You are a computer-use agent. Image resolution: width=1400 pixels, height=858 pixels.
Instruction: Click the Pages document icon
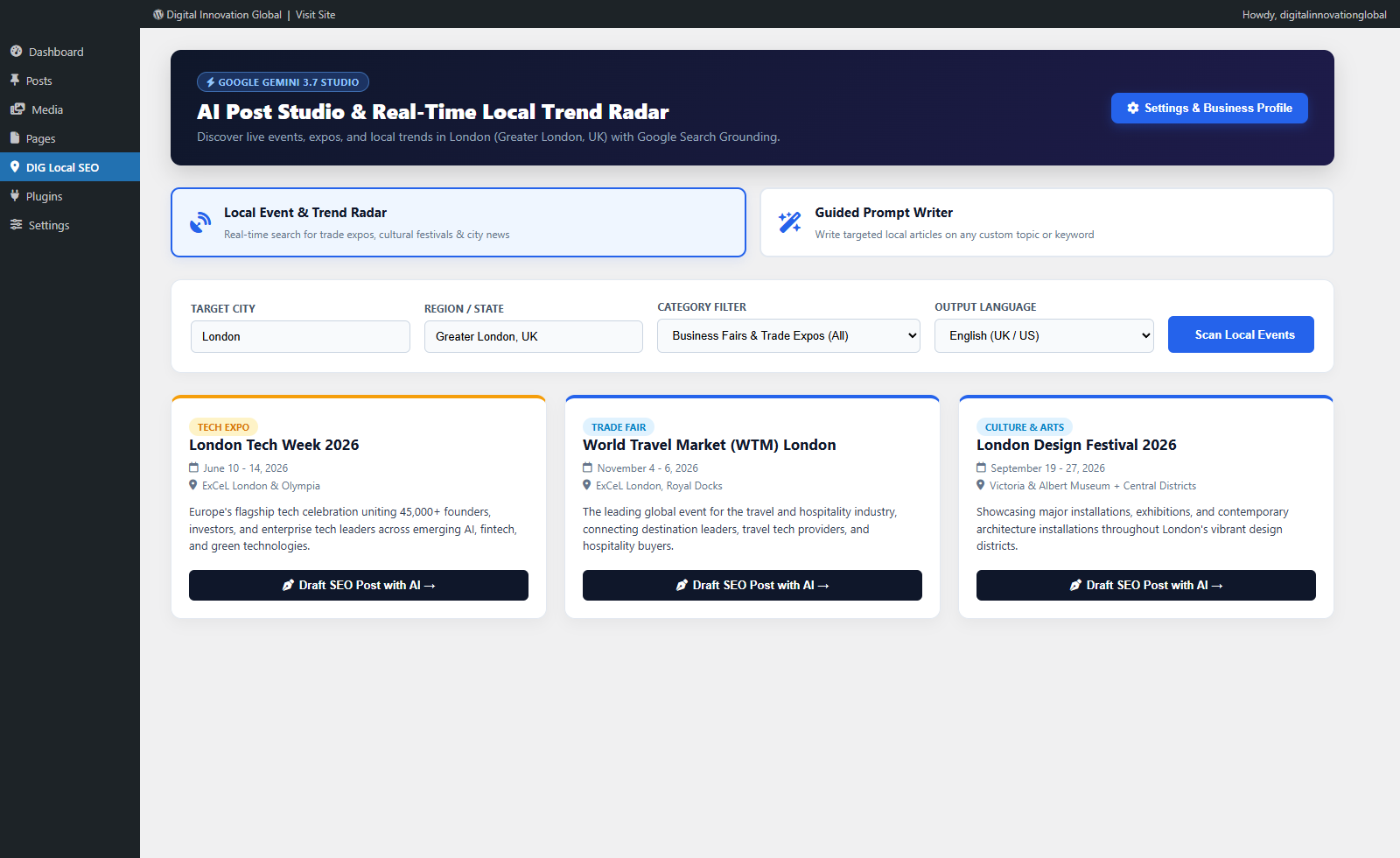[15, 137]
